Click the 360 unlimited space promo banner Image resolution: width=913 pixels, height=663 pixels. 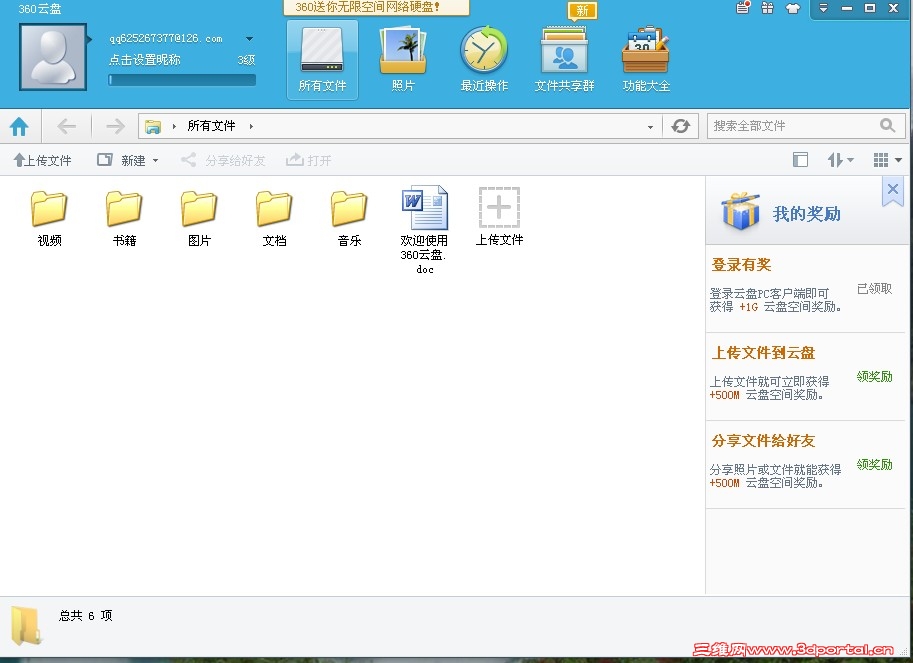pyautogui.click(x=376, y=8)
